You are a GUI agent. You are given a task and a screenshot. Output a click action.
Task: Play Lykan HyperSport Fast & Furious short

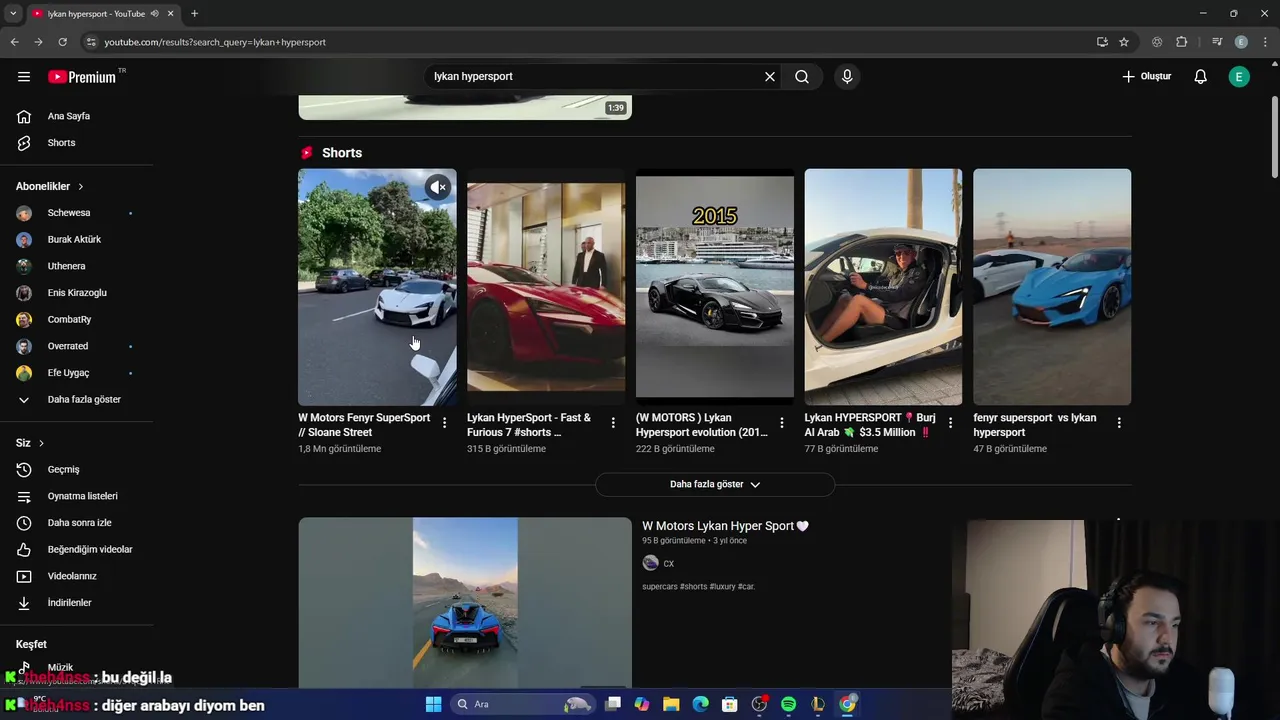[x=546, y=287]
